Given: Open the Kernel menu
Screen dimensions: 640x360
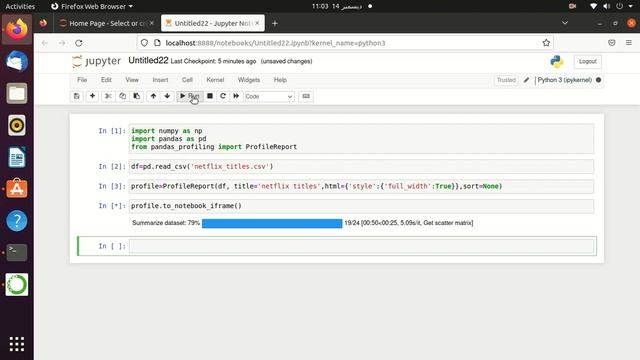Looking at the screenshot, I should (215, 80).
